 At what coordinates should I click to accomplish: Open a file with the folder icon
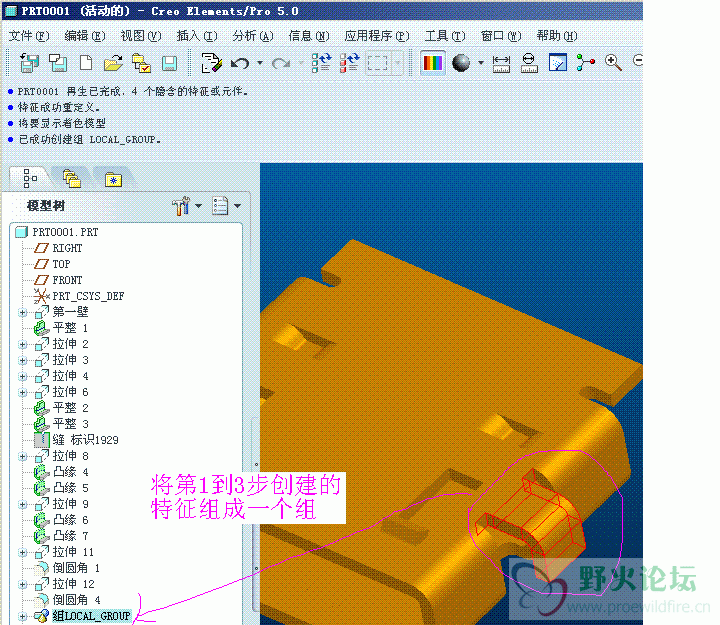113,62
